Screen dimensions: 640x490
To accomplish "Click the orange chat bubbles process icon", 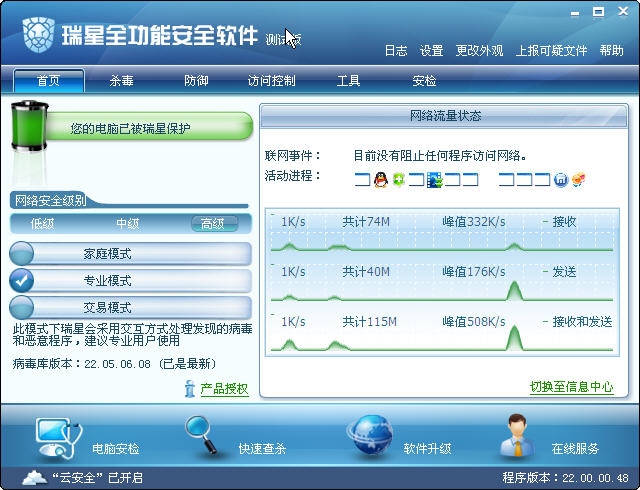I will tap(579, 180).
